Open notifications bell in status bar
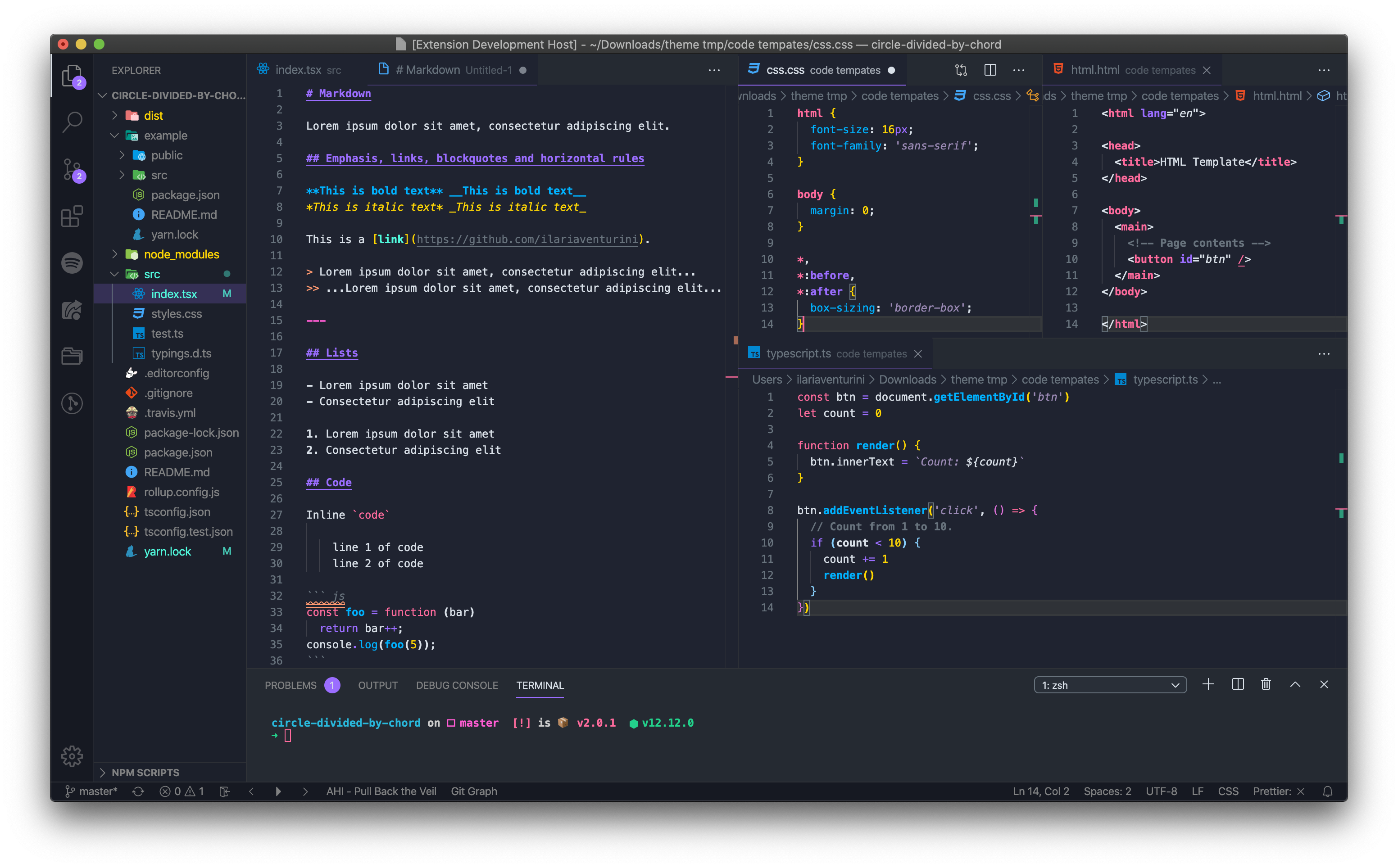1398x868 pixels. (1327, 791)
